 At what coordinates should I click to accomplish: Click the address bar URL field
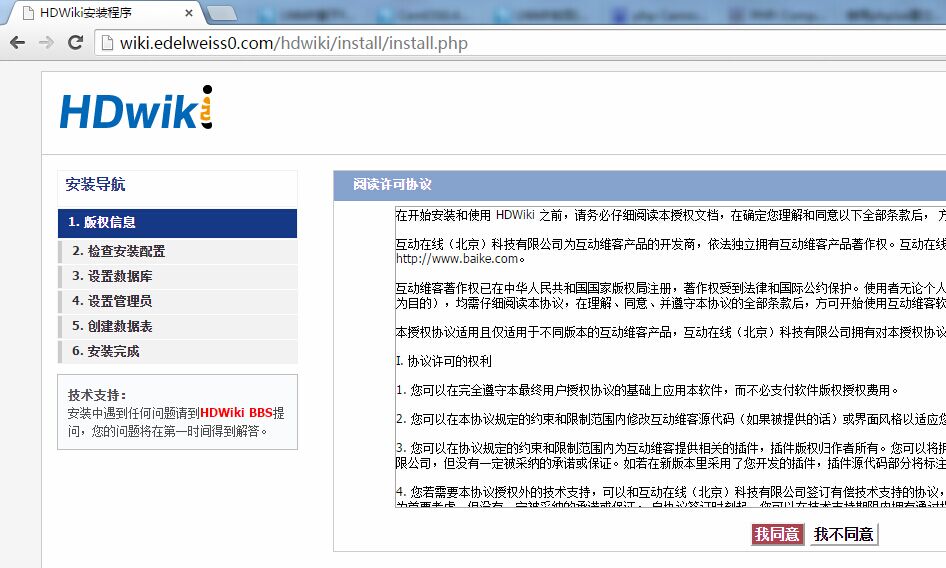point(519,43)
